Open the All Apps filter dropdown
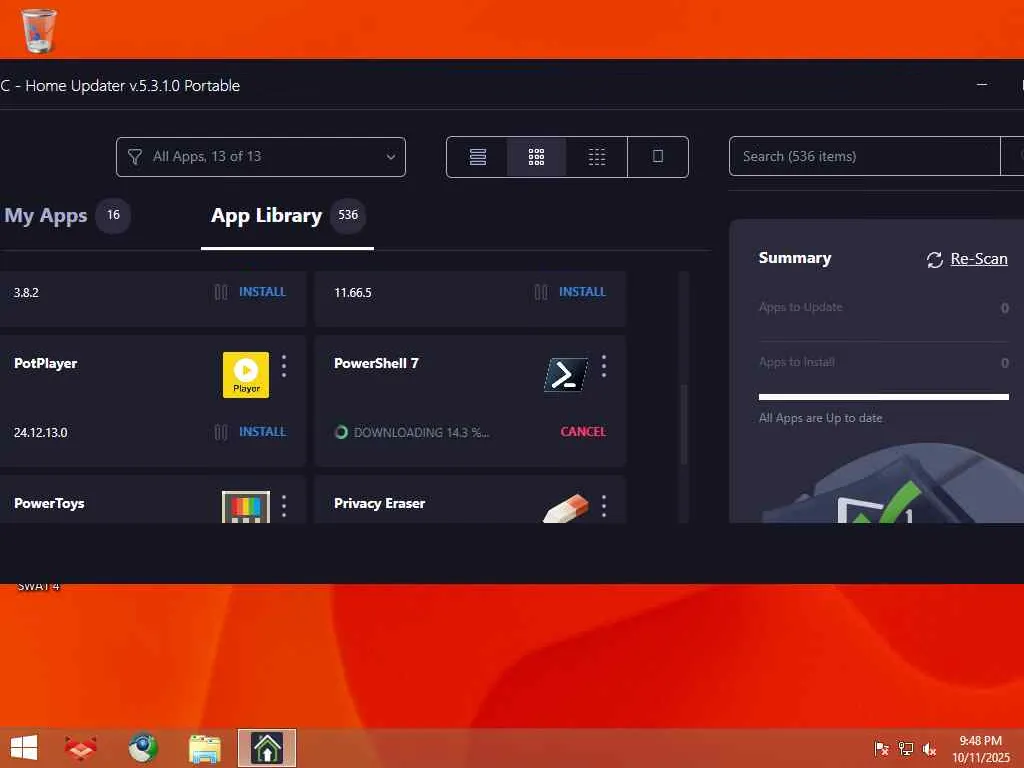The height and width of the screenshot is (768, 1024). point(261,157)
